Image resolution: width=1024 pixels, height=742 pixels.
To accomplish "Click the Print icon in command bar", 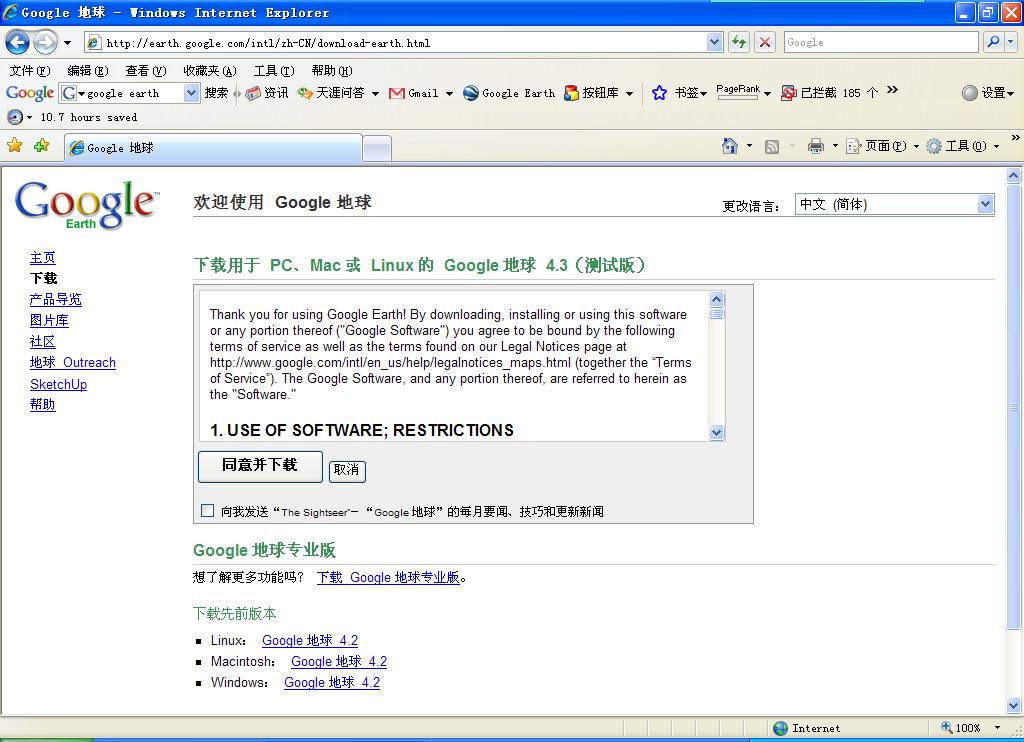I will tap(816, 146).
